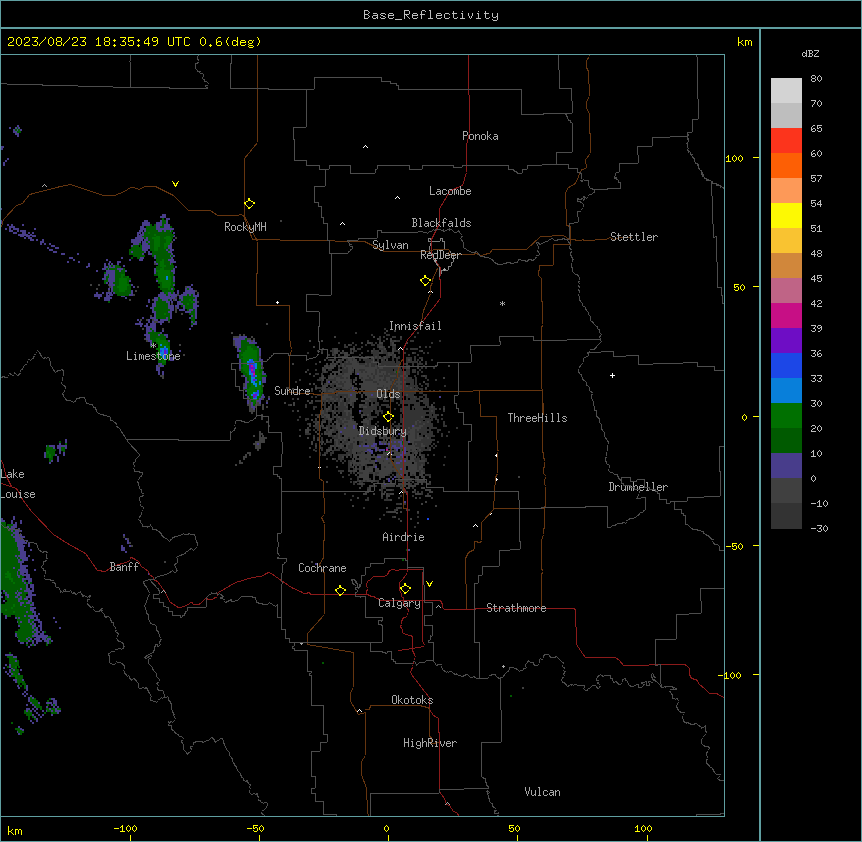Click the yellow diamond marker below Cochrane
Screen dimensions: 862x842
pos(340,590)
